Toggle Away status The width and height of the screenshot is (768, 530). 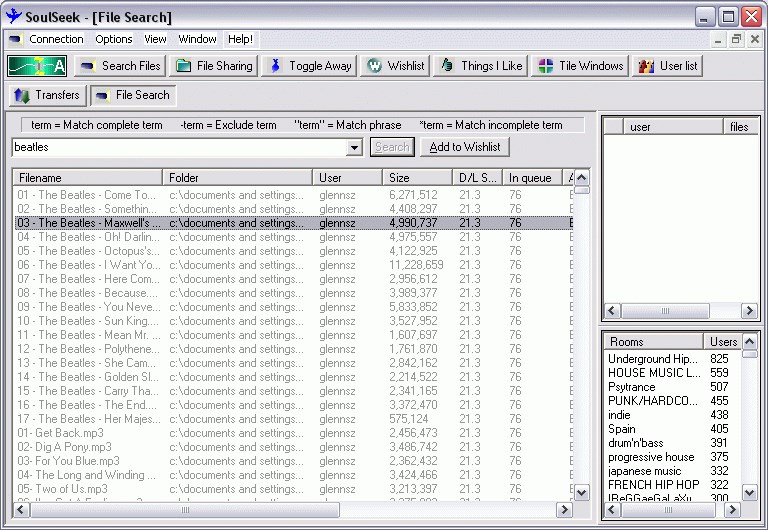click(309, 66)
